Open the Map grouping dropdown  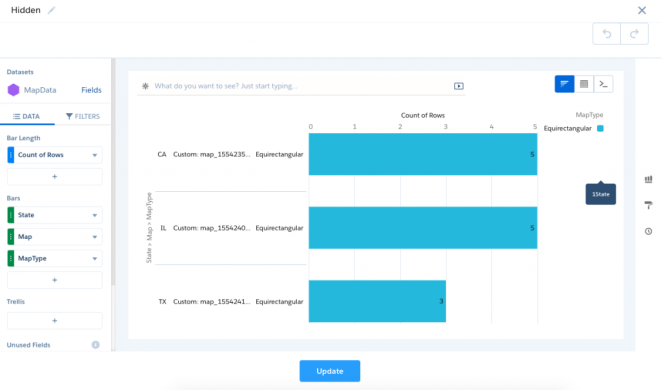coord(94,237)
